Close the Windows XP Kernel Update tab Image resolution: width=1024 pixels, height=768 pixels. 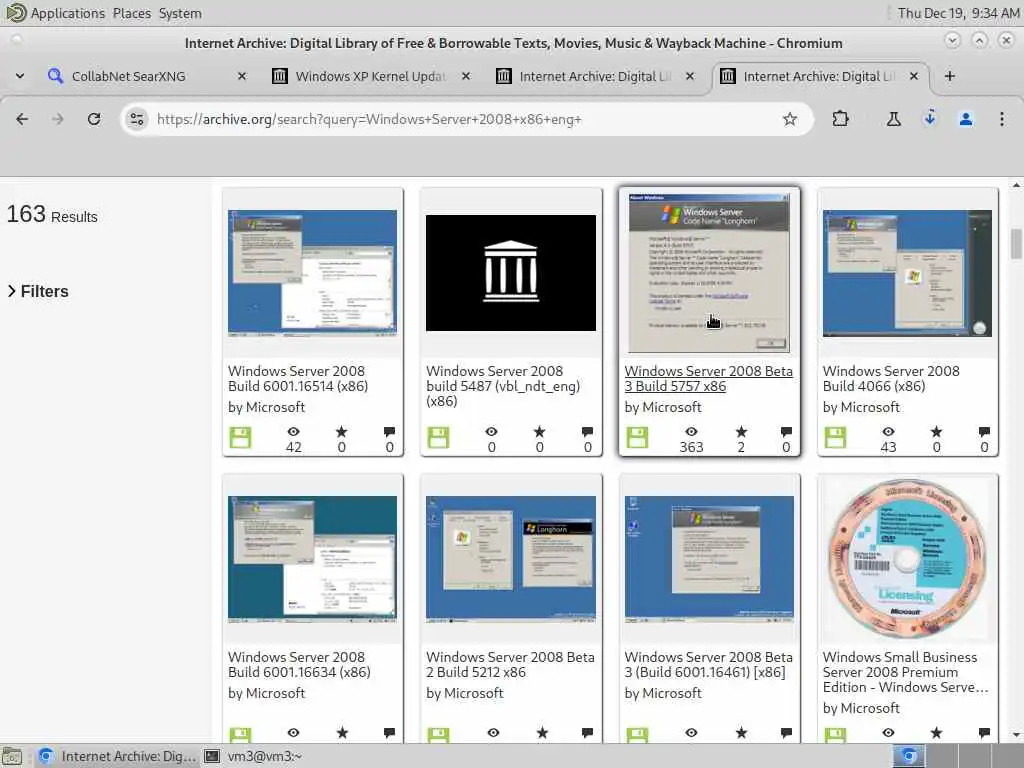(466, 76)
